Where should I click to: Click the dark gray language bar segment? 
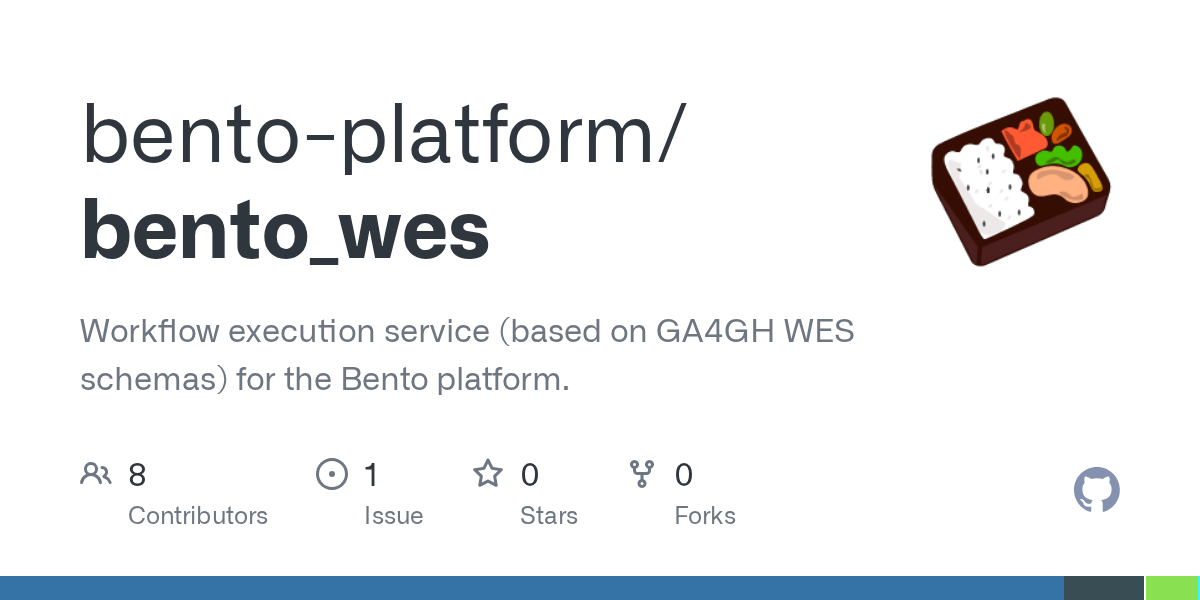[1103, 588]
